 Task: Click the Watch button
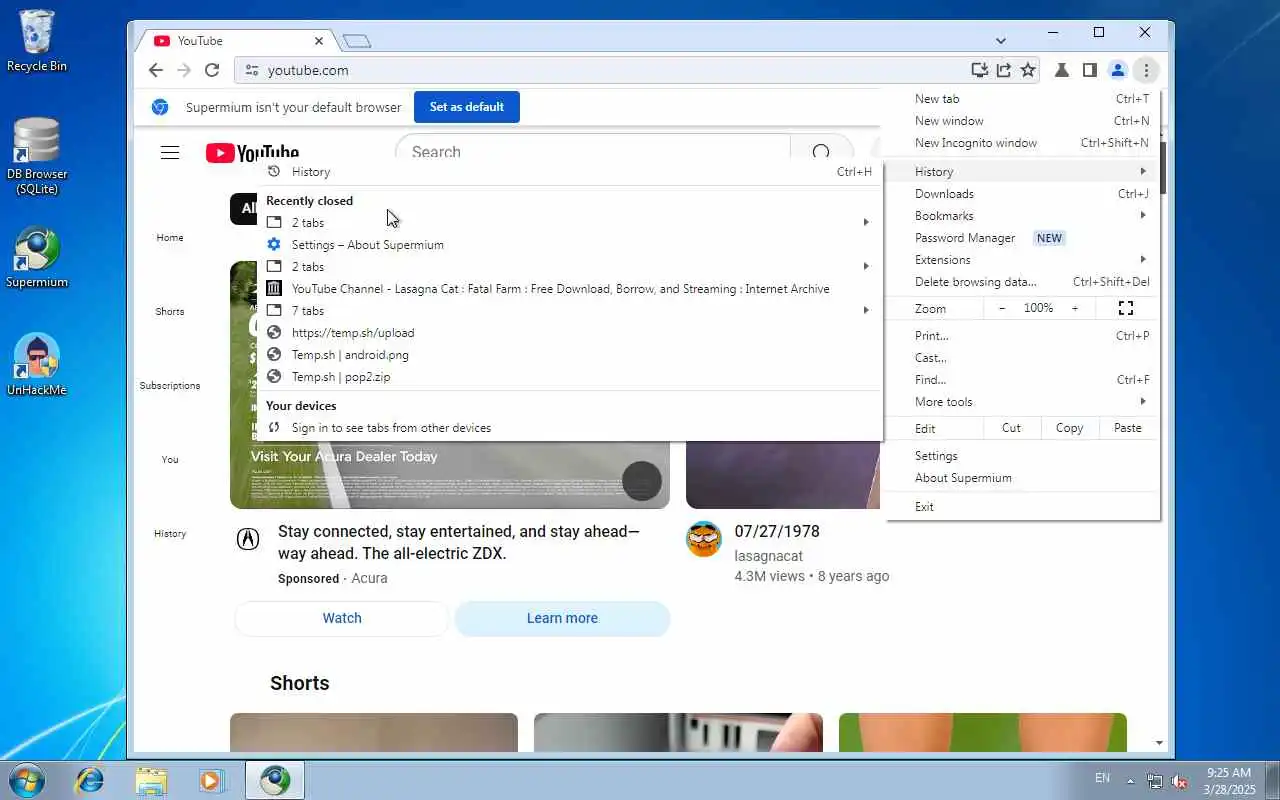(x=342, y=618)
